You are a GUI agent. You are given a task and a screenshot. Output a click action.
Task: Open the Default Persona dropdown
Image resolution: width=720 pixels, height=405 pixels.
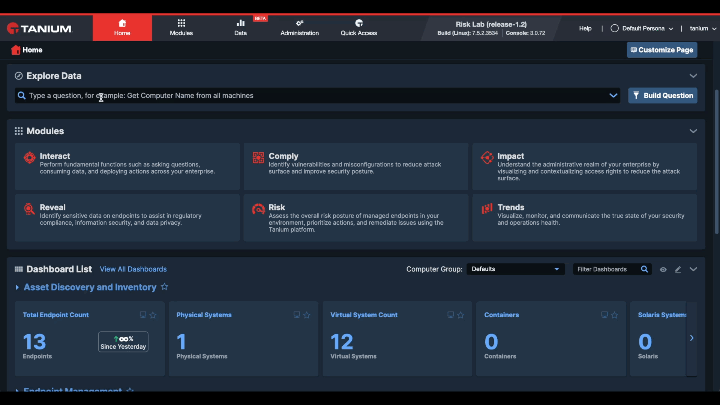point(641,28)
